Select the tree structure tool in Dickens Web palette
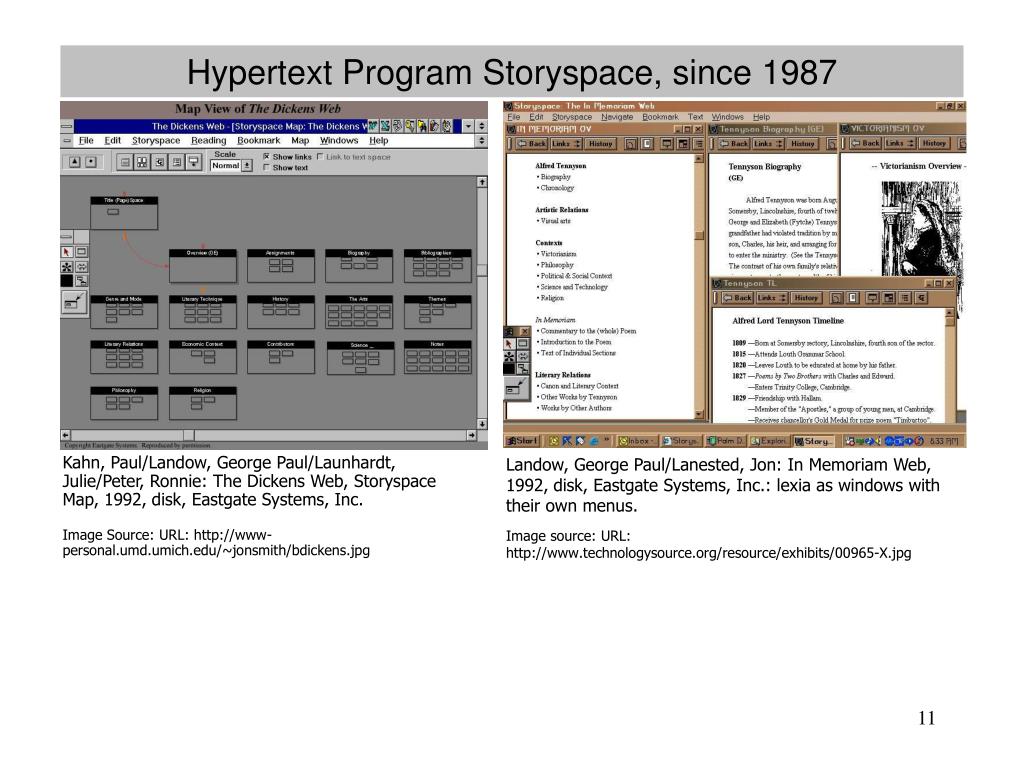The height and width of the screenshot is (768, 1024). click(82, 281)
